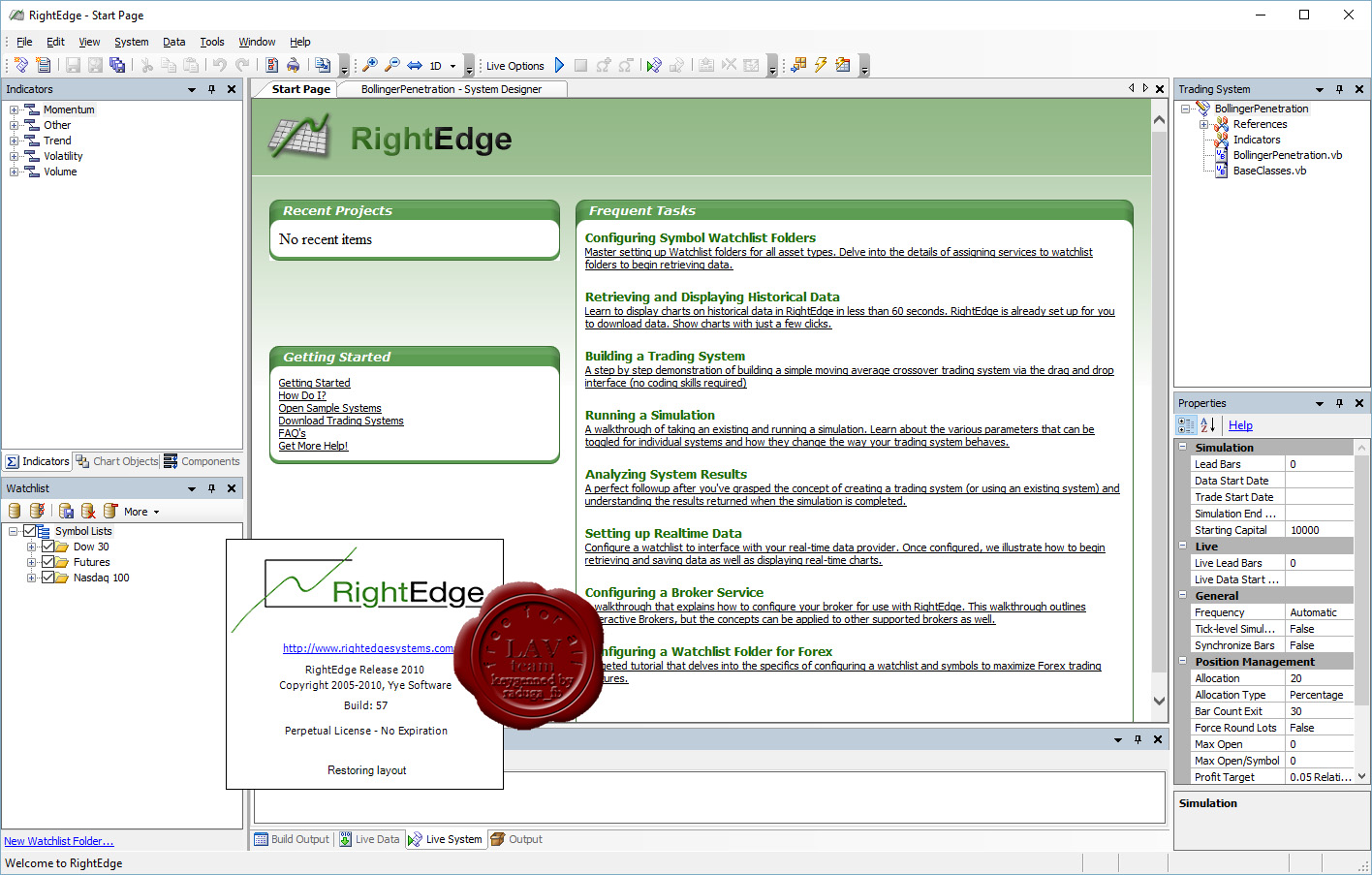1372x875 pixels.
Task: Switch to BollingerPenetration System Designer tab
Action: click(452, 89)
